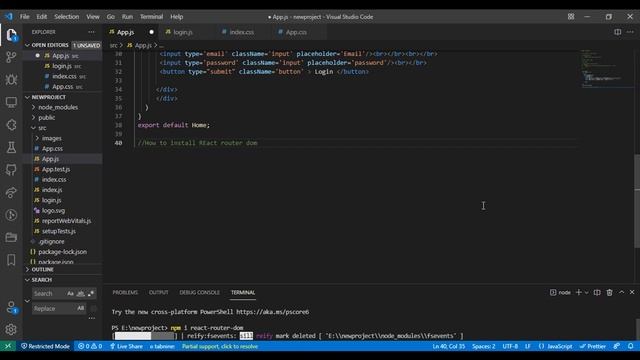Image resolution: width=640 pixels, height=360 pixels.
Task: Open the Bookmarks activity bar icon
Action: 11,260
